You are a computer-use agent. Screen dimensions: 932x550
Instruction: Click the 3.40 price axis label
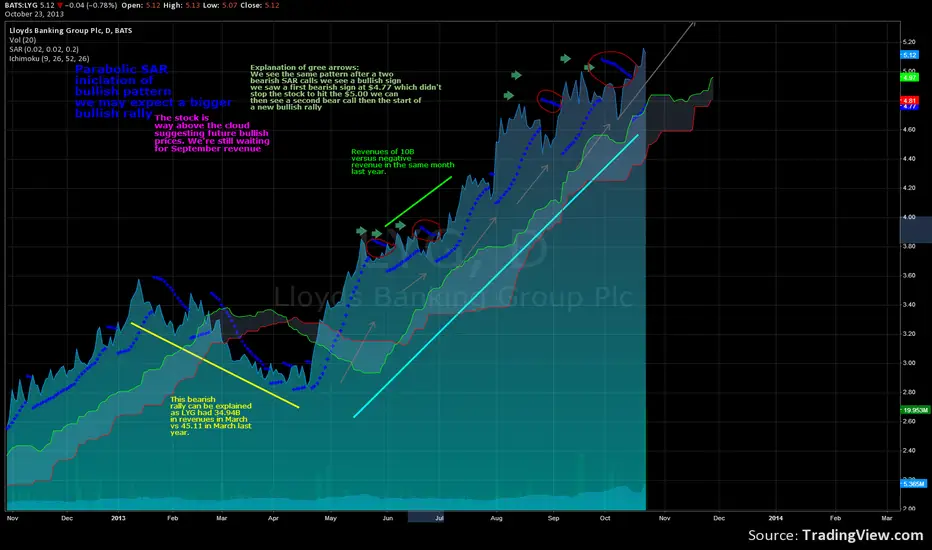point(909,304)
